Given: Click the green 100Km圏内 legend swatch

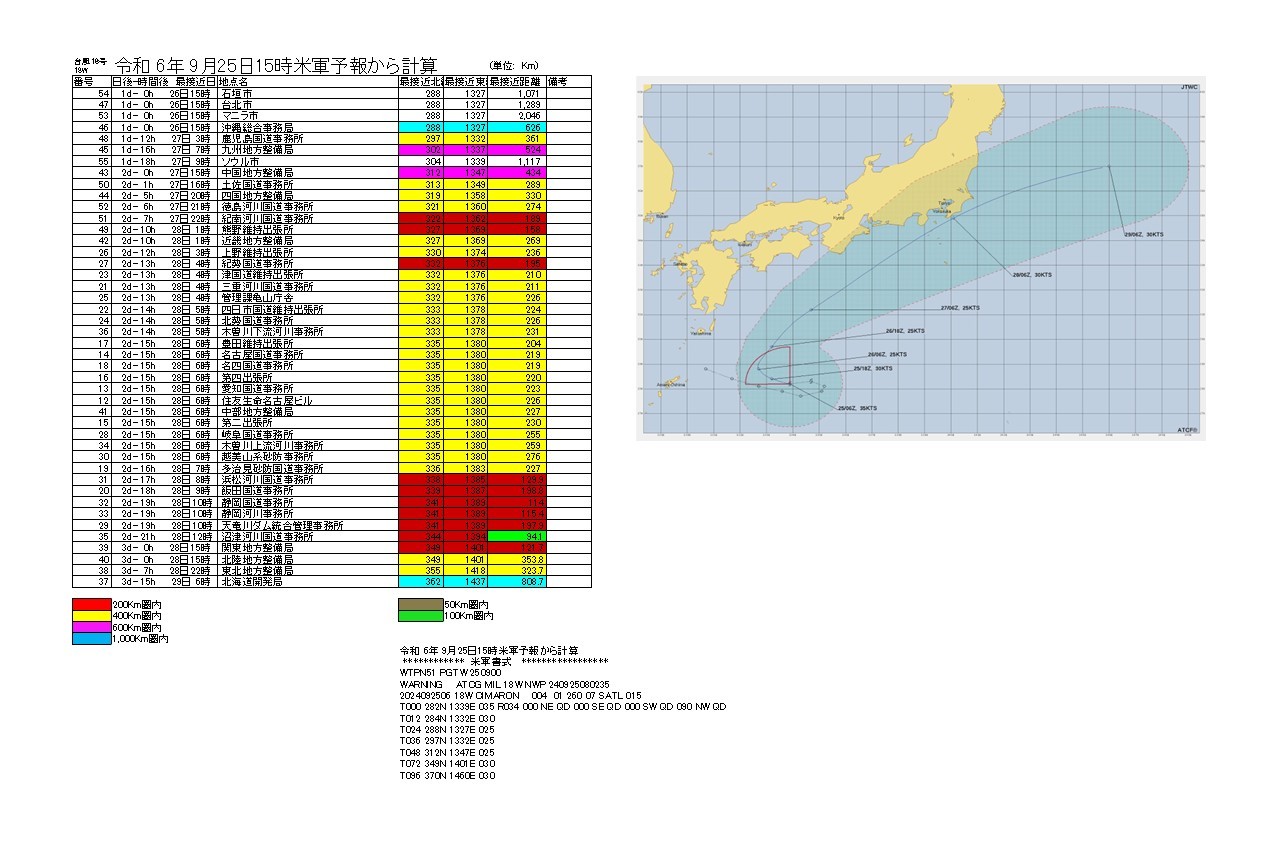Looking at the screenshot, I should (421, 616).
